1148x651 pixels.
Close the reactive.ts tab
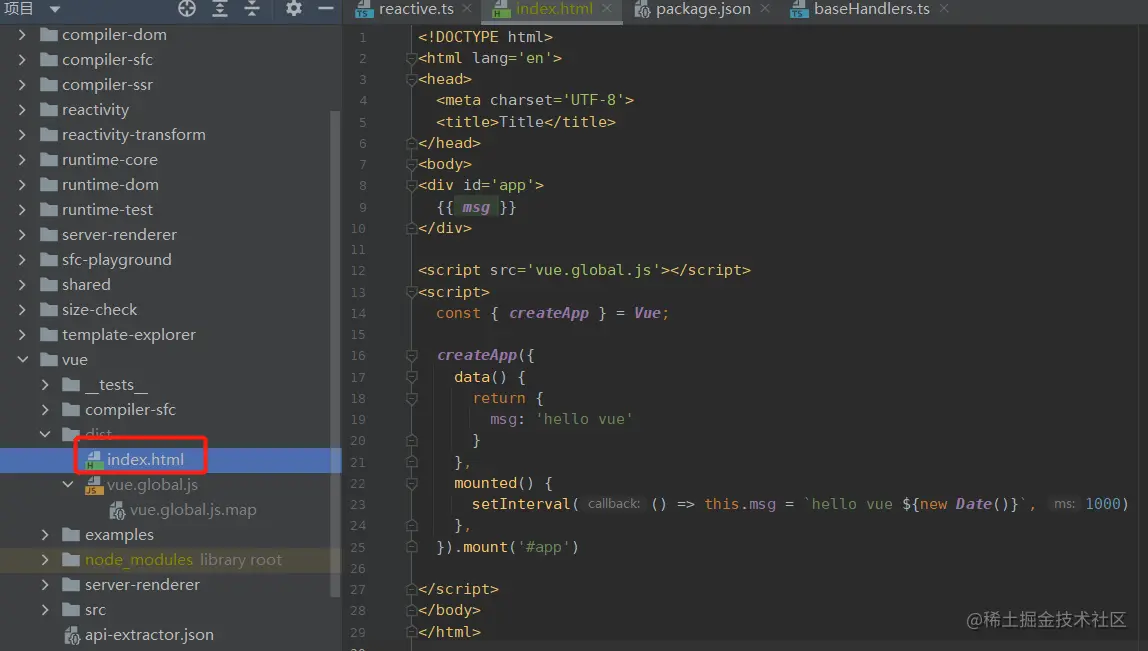pyautogui.click(x=467, y=9)
